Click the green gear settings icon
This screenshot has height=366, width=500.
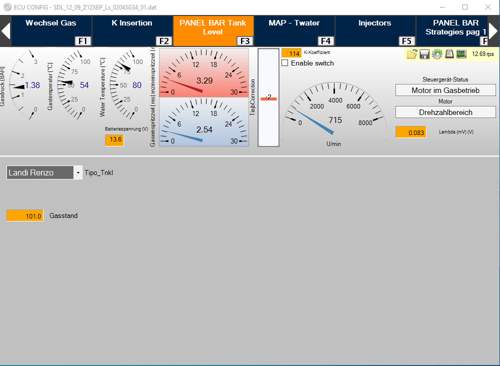pos(437,54)
